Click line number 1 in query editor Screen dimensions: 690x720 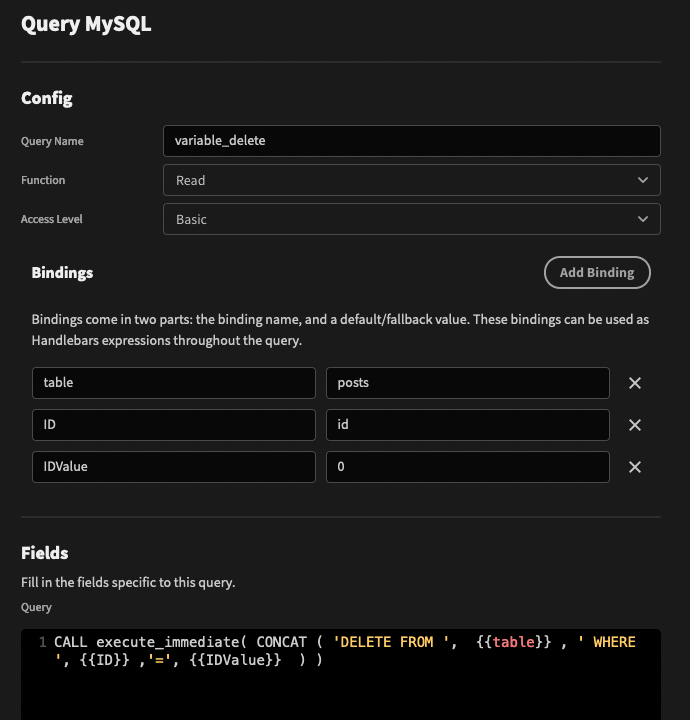click(x=43, y=642)
